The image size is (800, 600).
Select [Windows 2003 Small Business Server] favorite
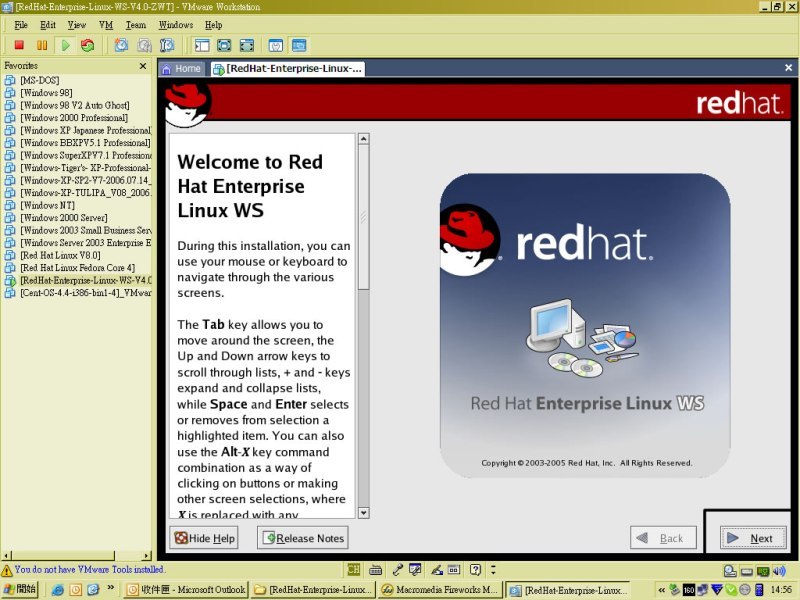click(85, 230)
